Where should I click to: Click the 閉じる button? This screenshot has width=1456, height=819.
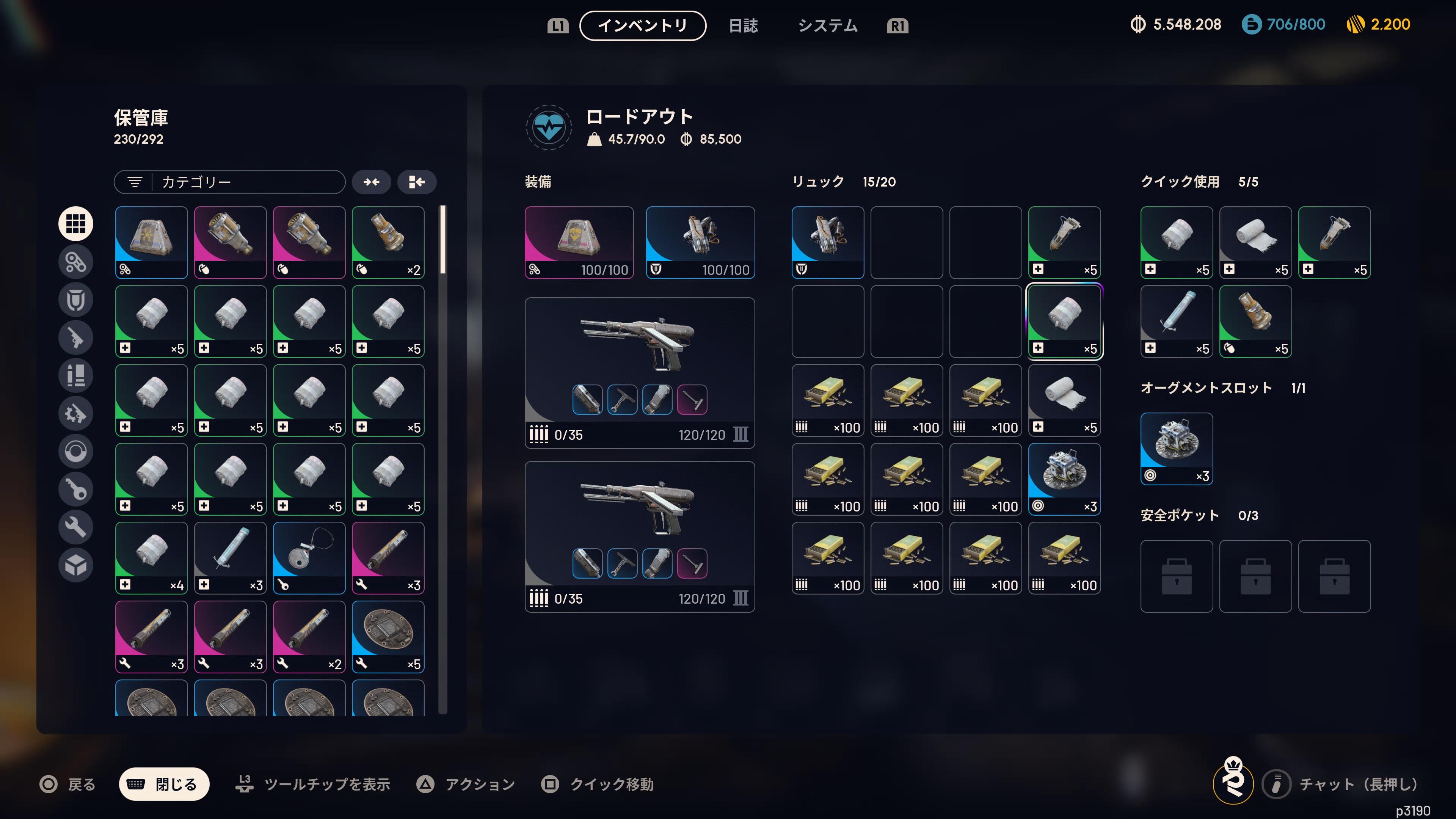coord(164,784)
